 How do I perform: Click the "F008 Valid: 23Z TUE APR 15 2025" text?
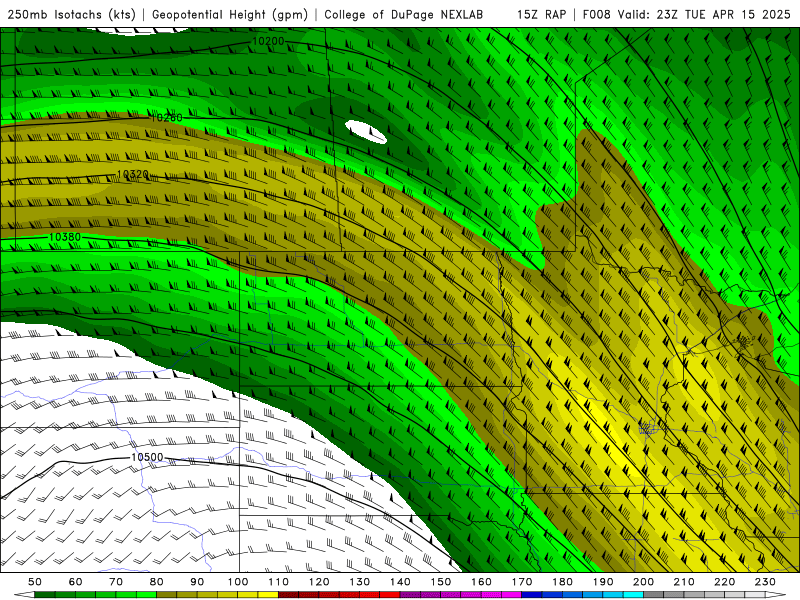[x=686, y=14]
